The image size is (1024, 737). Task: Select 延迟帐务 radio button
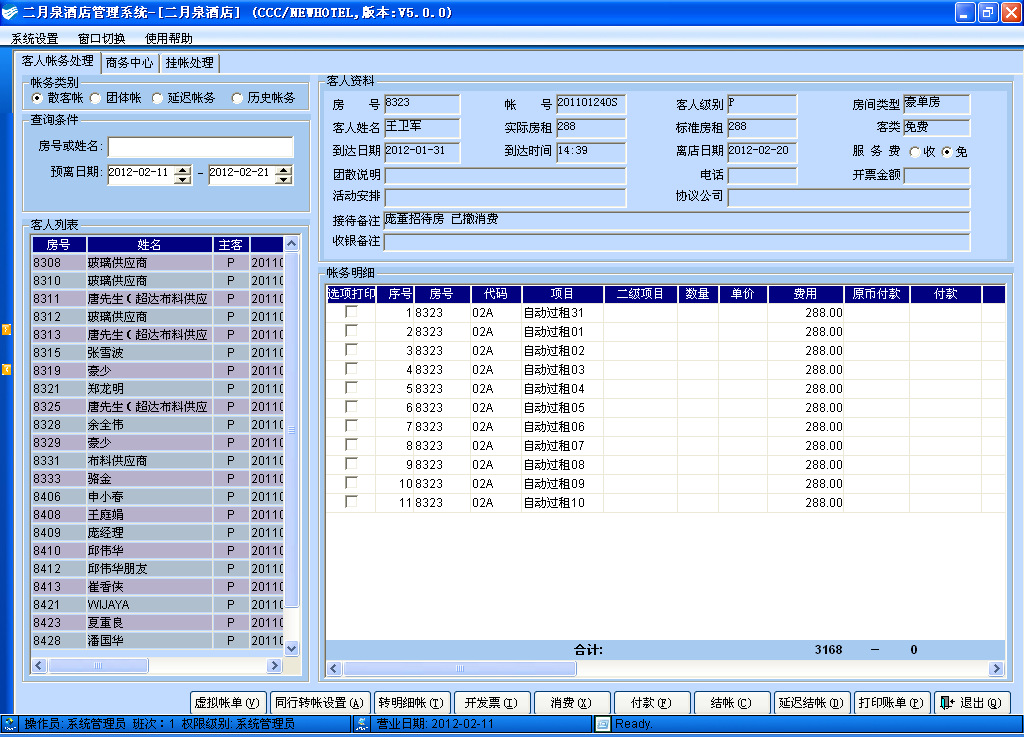coord(157,98)
